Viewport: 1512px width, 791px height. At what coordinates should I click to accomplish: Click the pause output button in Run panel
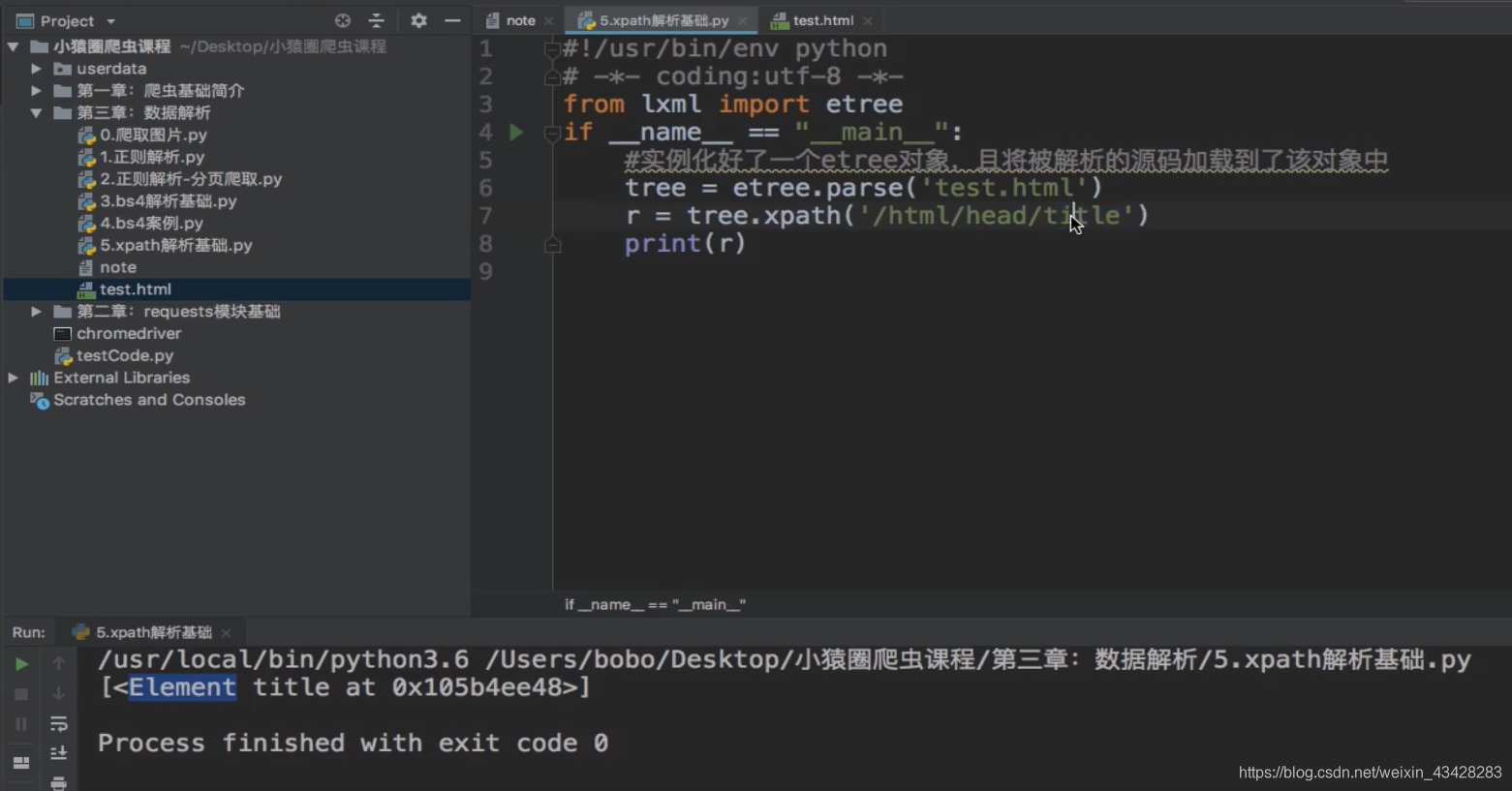tap(21, 724)
